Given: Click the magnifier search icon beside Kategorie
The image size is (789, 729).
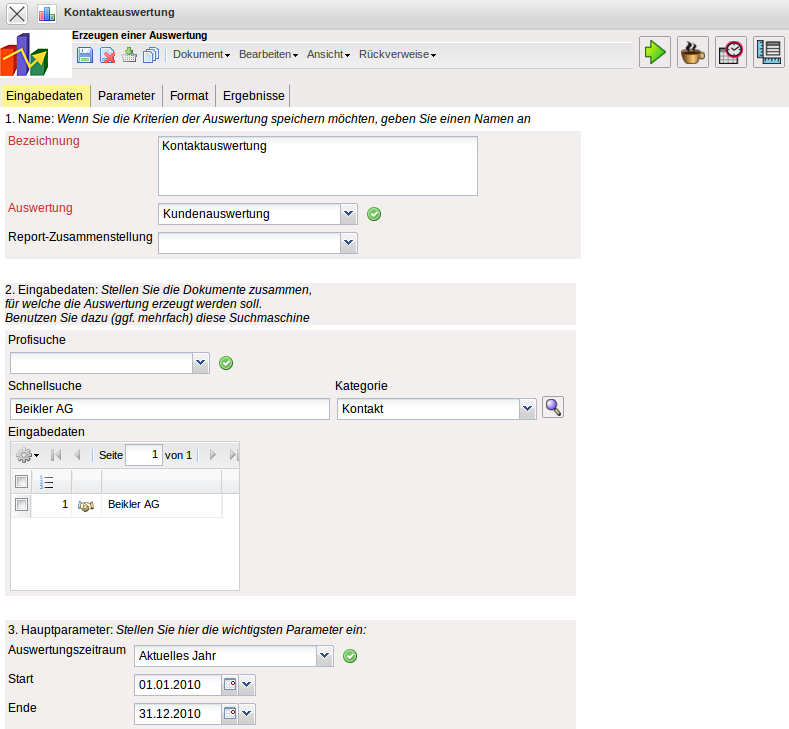Looking at the screenshot, I should tap(552, 408).
